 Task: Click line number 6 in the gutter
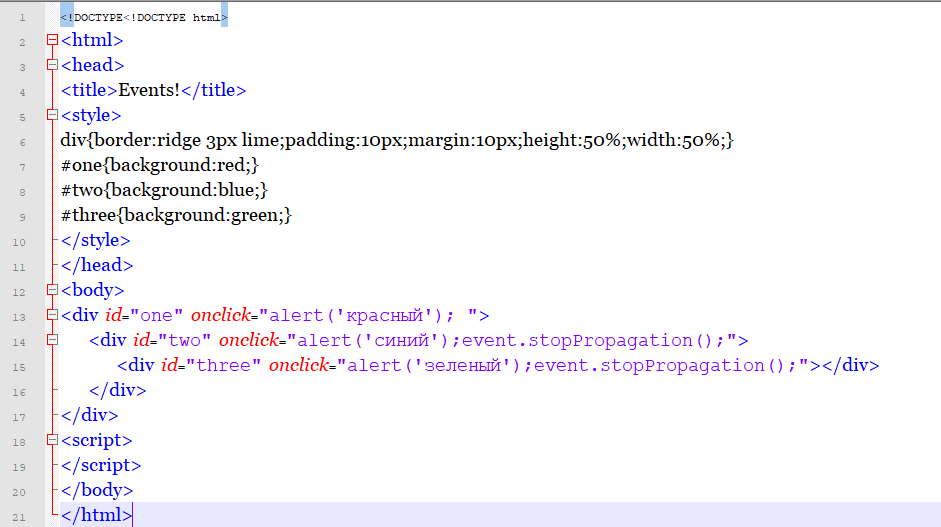(x=21, y=142)
